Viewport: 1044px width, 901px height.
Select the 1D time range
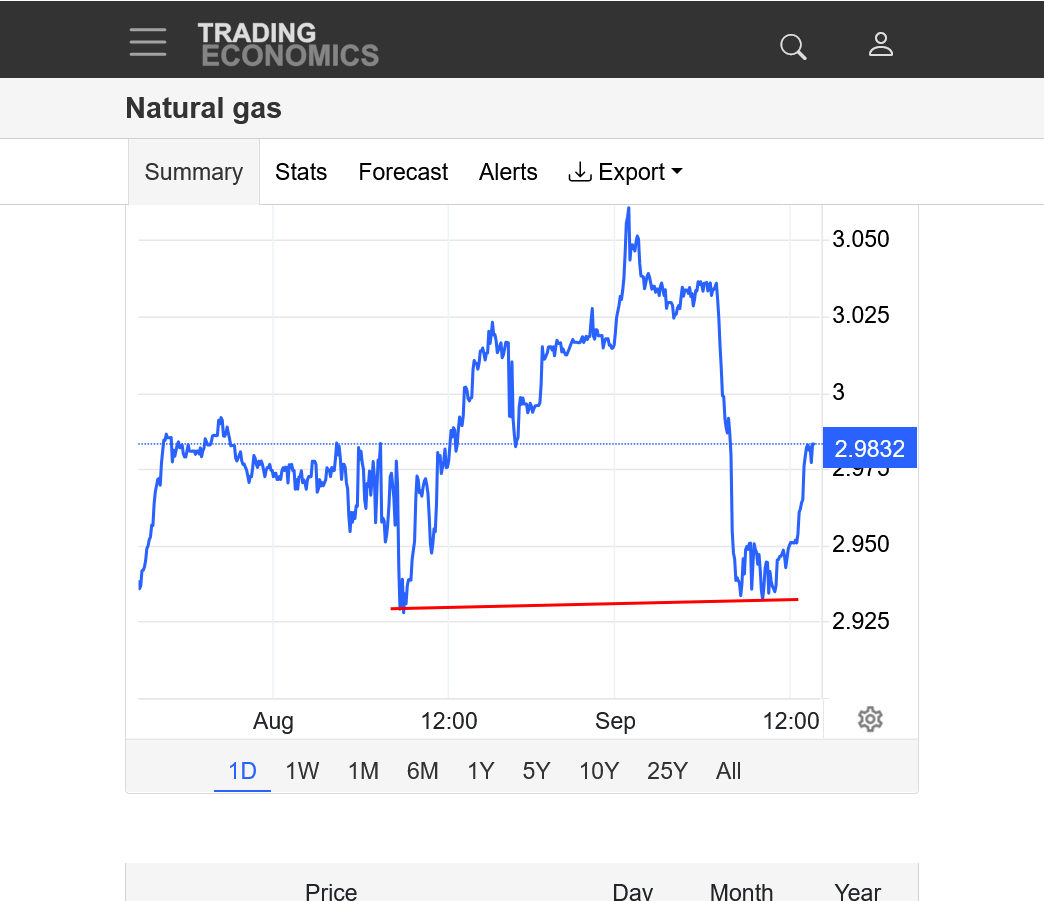(242, 771)
